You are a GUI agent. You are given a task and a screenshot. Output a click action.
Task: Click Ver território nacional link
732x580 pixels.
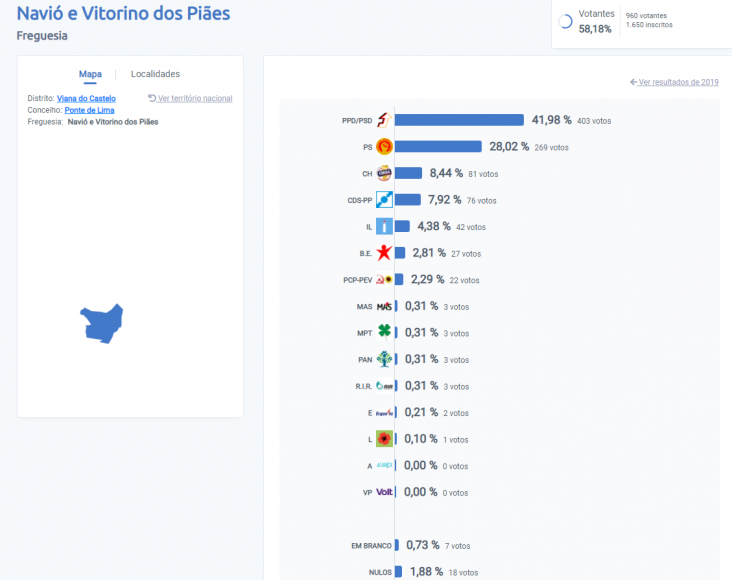tap(190, 98)
